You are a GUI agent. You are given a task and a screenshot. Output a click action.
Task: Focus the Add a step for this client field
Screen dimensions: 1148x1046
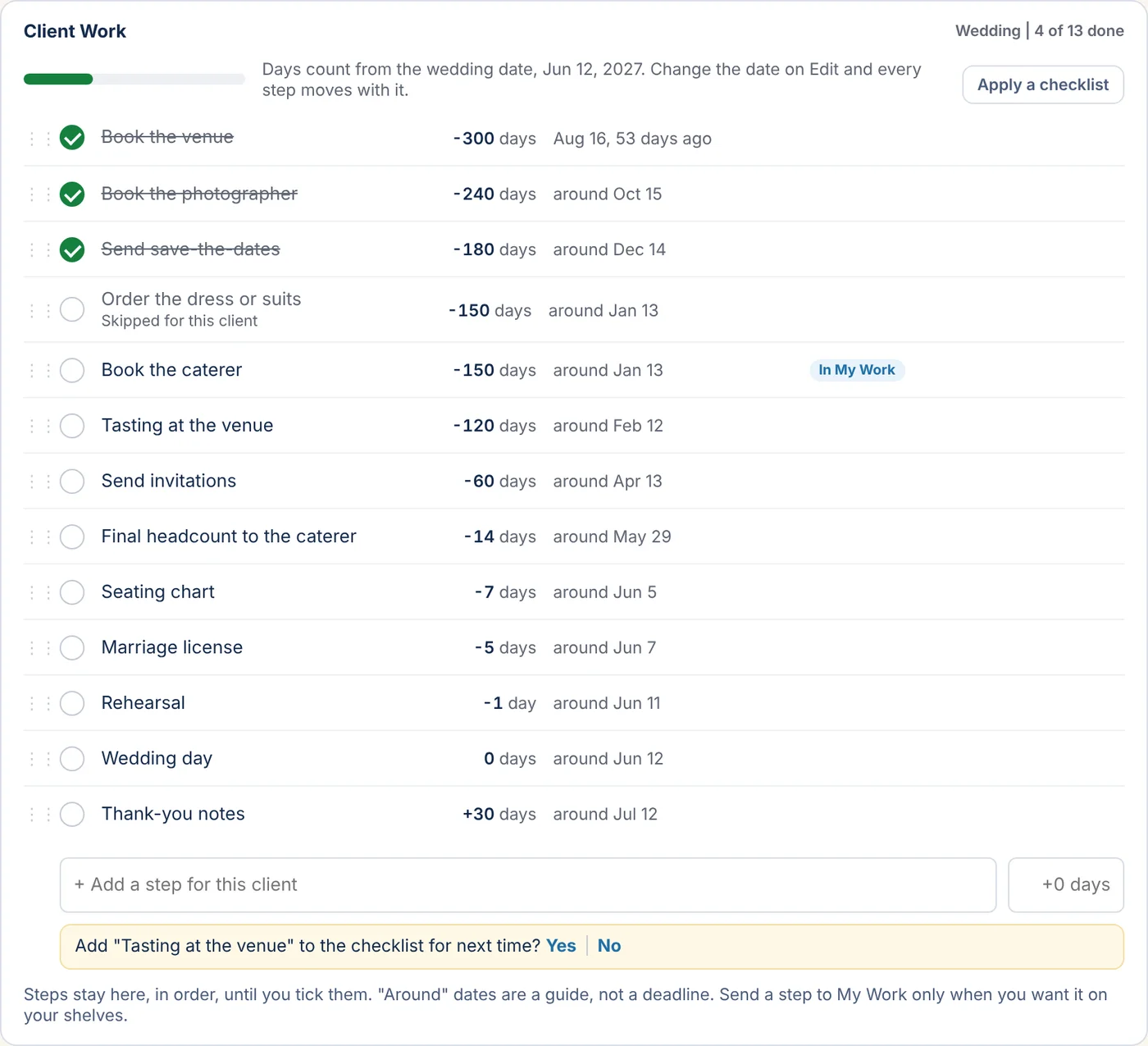coord(528,885)
